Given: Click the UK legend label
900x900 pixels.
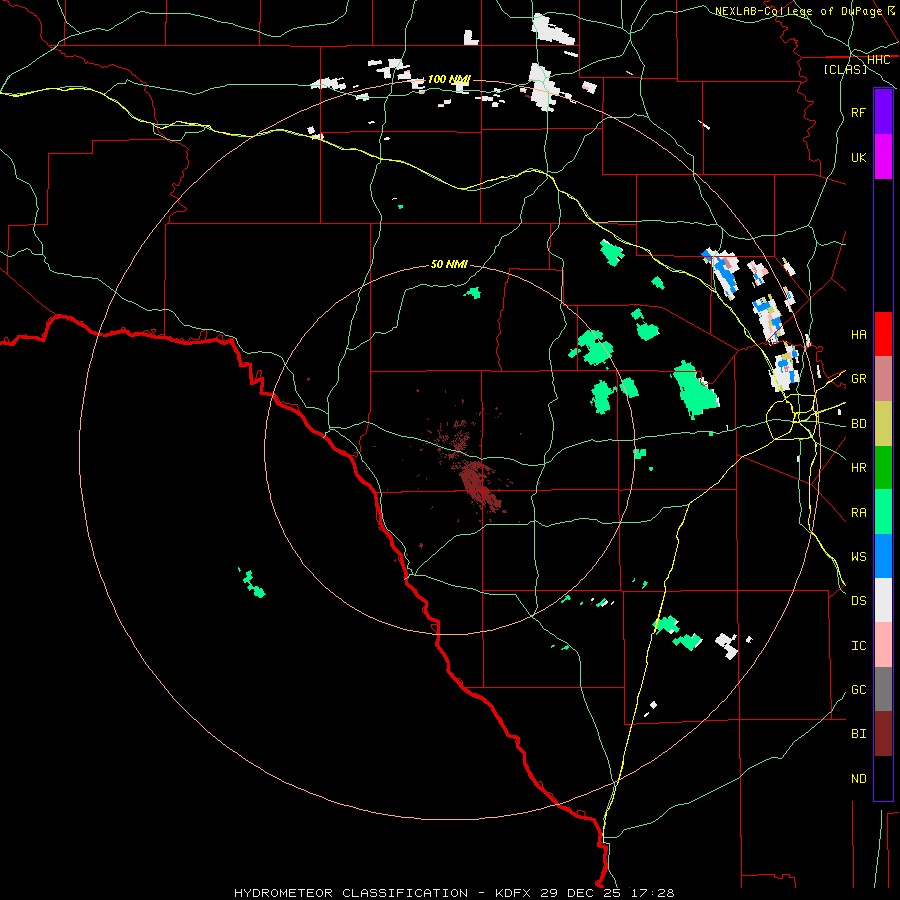Looking at the screenshot, I should (x=858, y=157).
